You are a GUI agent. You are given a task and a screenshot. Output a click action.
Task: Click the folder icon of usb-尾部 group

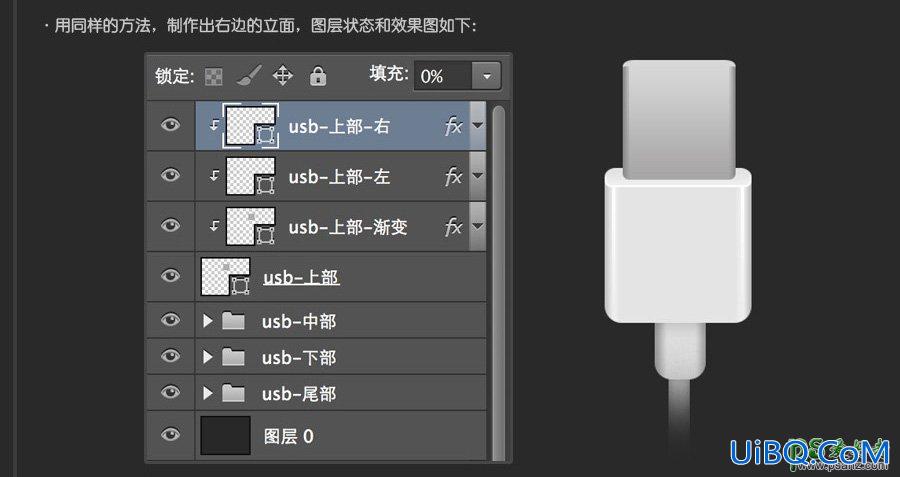[x=233, y=393]
